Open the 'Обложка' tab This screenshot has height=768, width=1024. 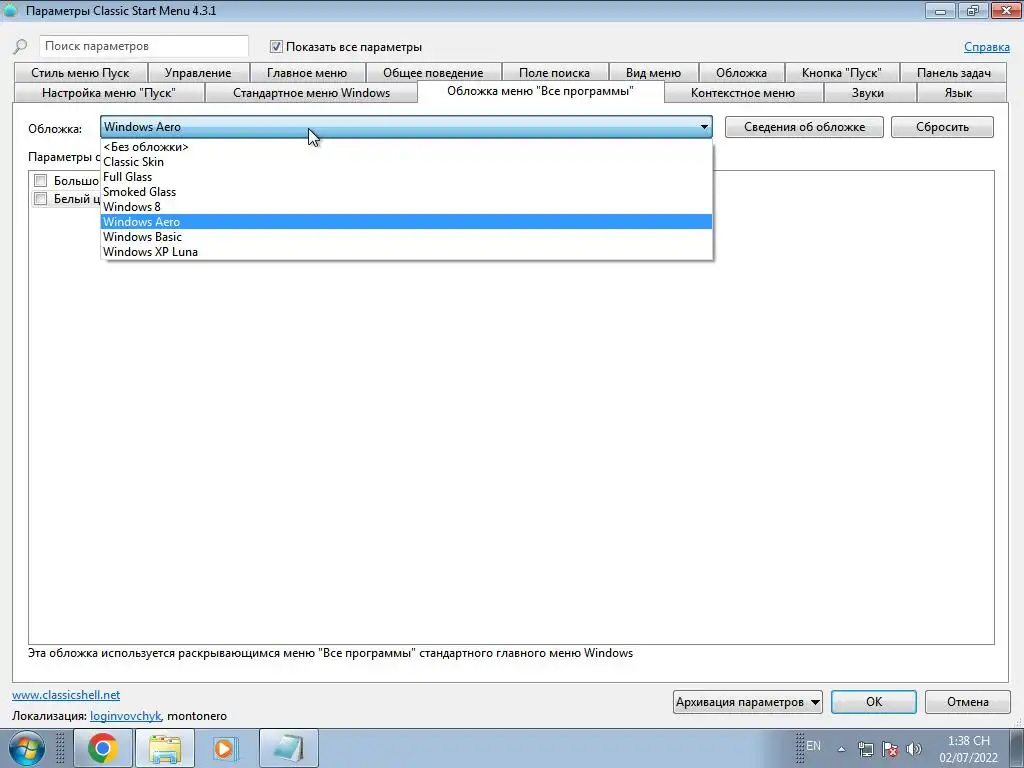click(741, 72)
